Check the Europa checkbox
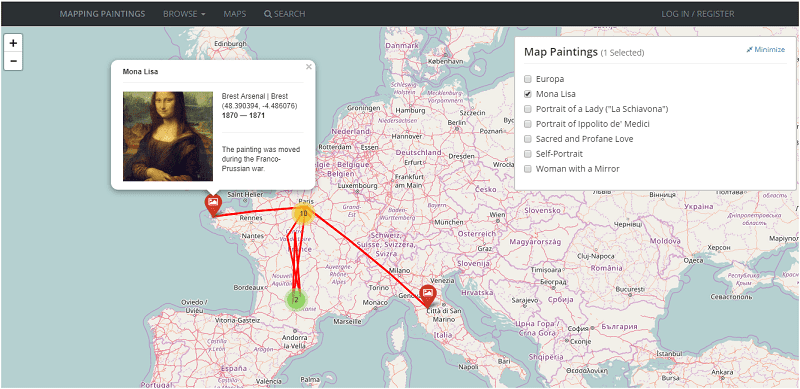This screenshot has width=800, height=389. [528, 79]
